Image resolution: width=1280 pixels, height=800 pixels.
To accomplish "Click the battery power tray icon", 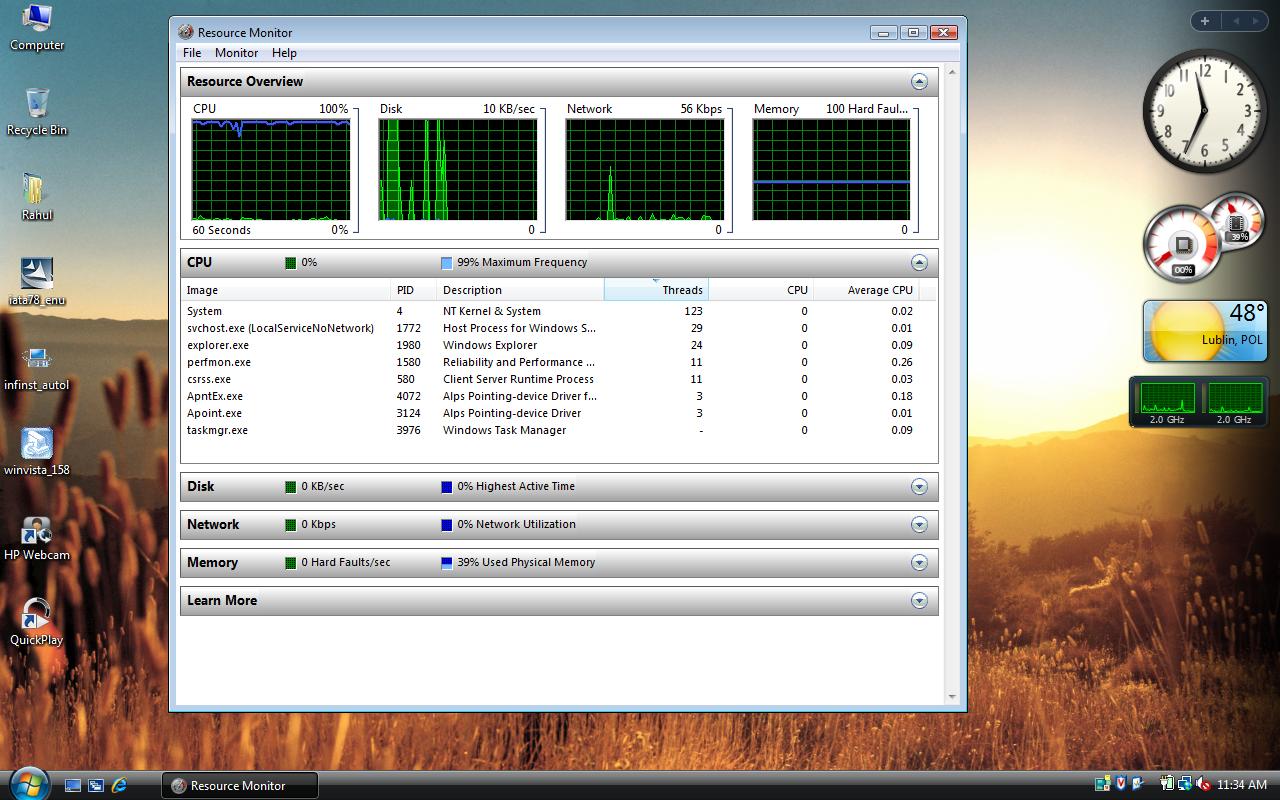I will click(x=1167, y=784).
